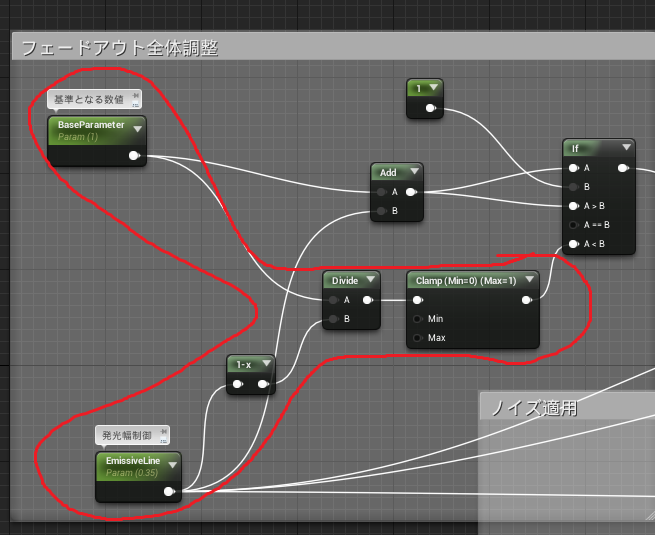Screen dimensions: 655x535
Task: Click the Add node B input pin
Action: 381,211
